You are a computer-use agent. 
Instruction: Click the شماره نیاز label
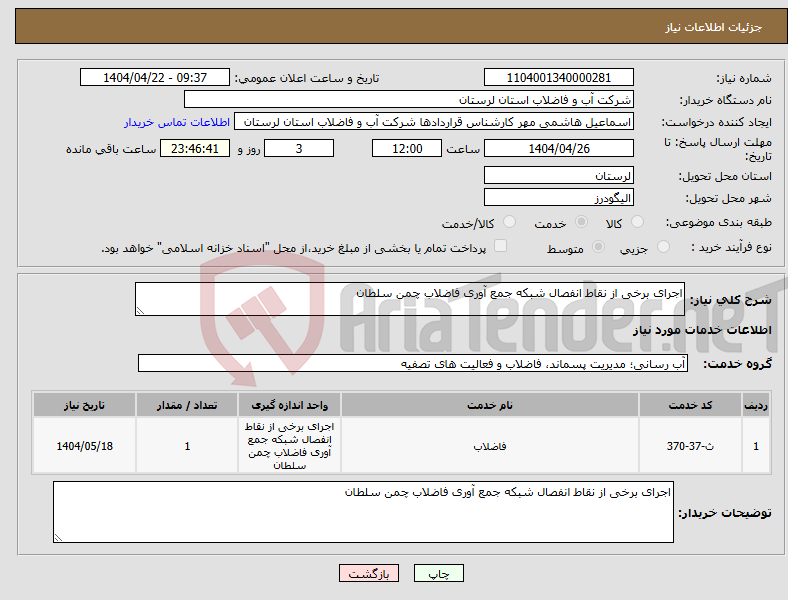point(744,78)
